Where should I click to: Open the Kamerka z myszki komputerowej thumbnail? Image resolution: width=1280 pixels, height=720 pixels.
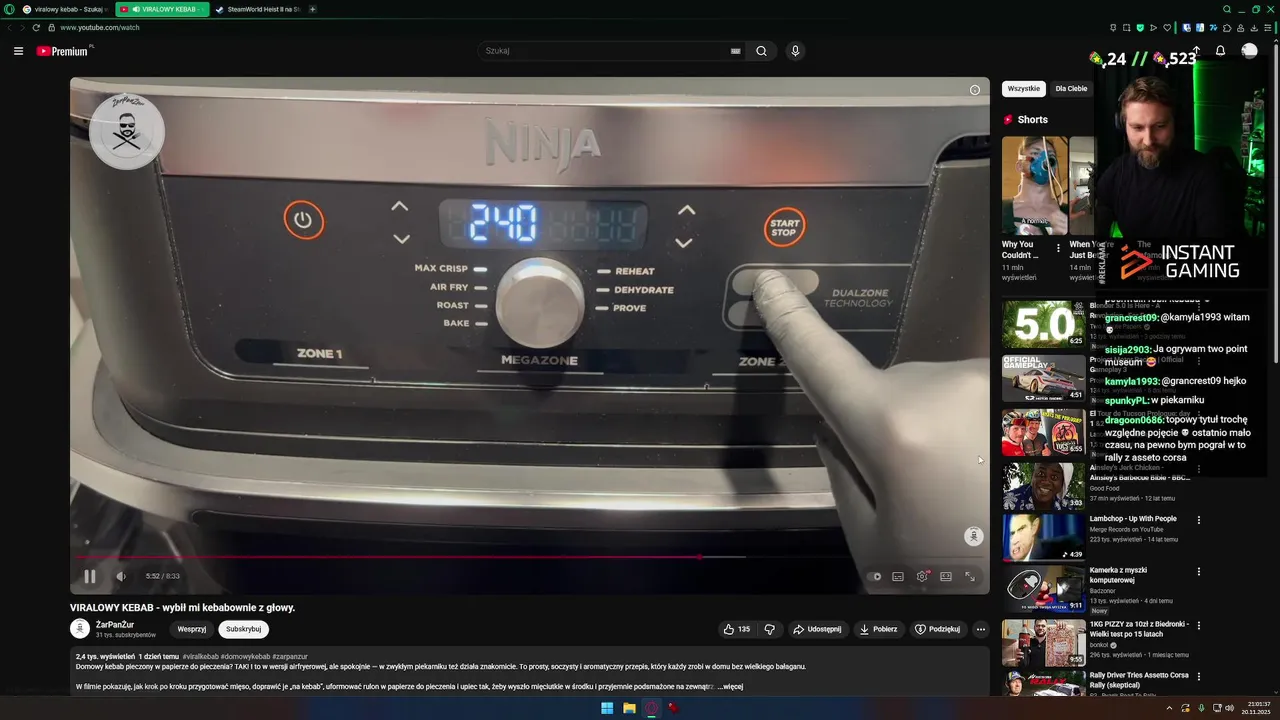tap(1044, 589)
